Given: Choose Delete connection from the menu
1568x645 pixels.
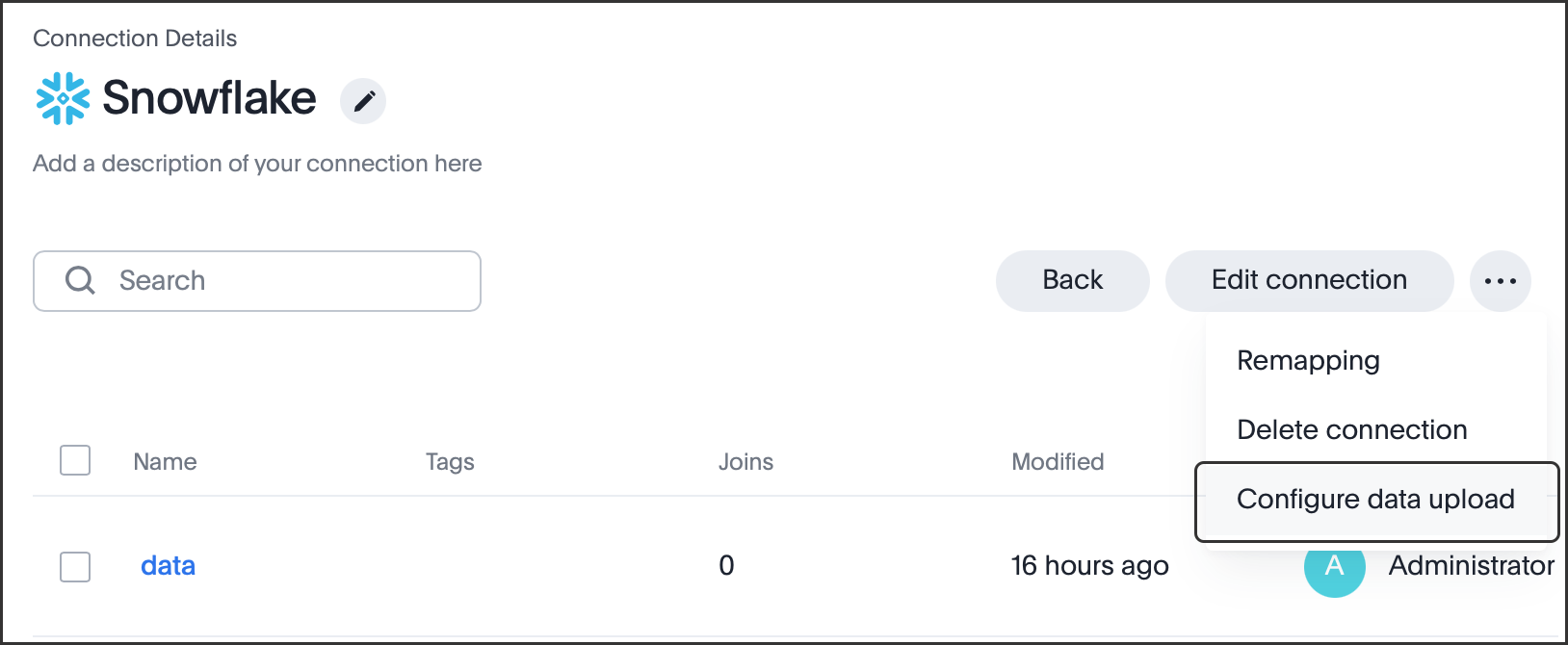Looking at the screenshot, I should pyautogui.click(x=1351, y=429).
